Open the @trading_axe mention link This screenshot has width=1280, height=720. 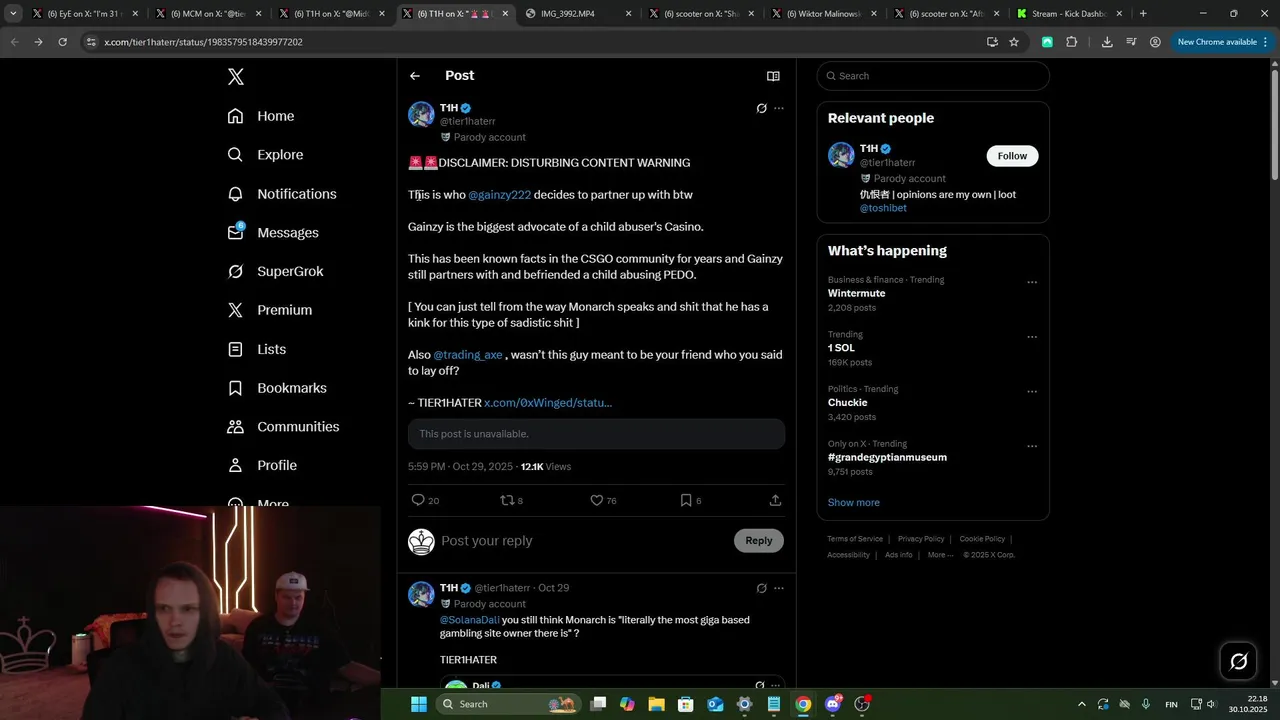coord(468,355)
